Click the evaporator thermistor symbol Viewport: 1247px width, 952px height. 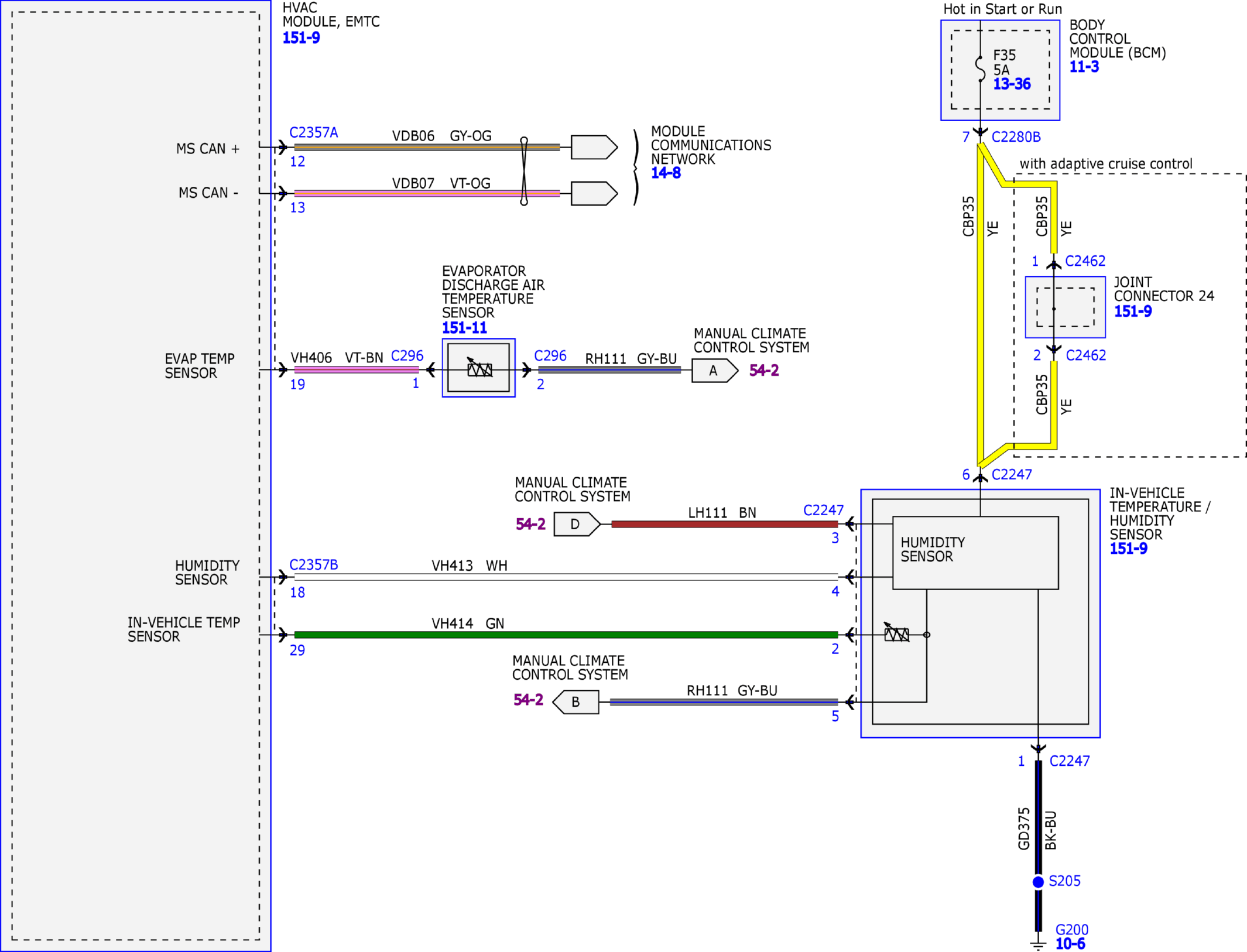click(x=479, y=368)
